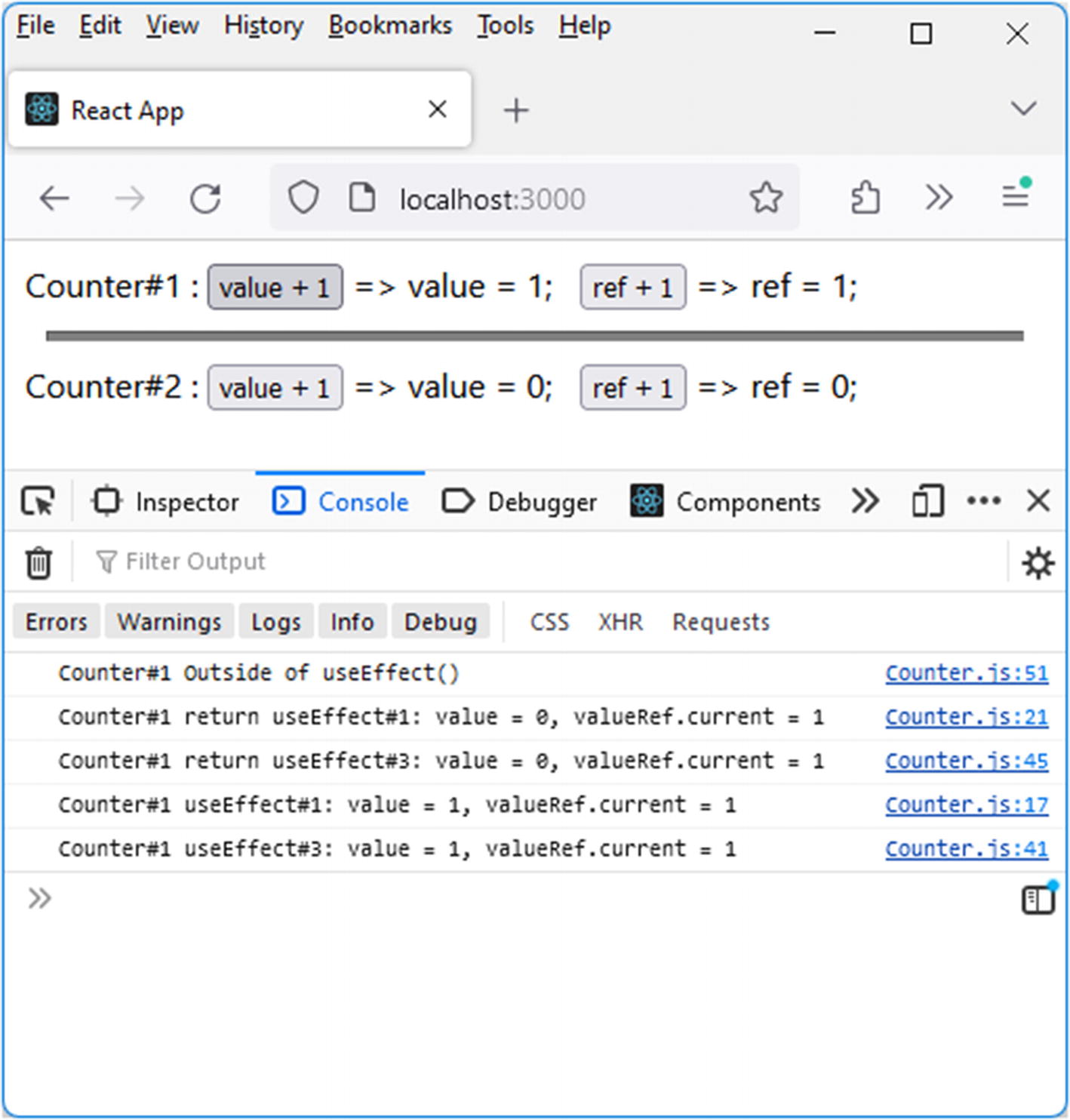1070x1120 pixels.
Task: Click the element picker icon in DevTools
Action: coord(38,502)
